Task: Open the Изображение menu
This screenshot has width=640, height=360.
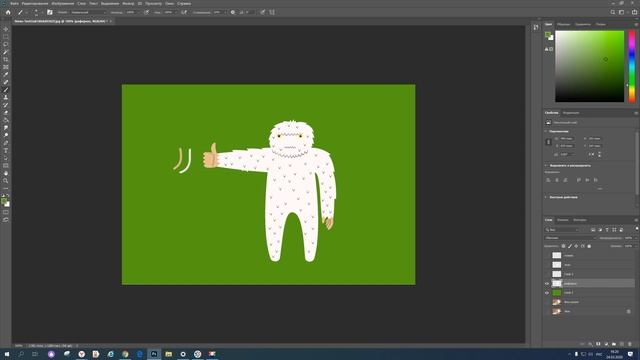Action: (63, 3)
